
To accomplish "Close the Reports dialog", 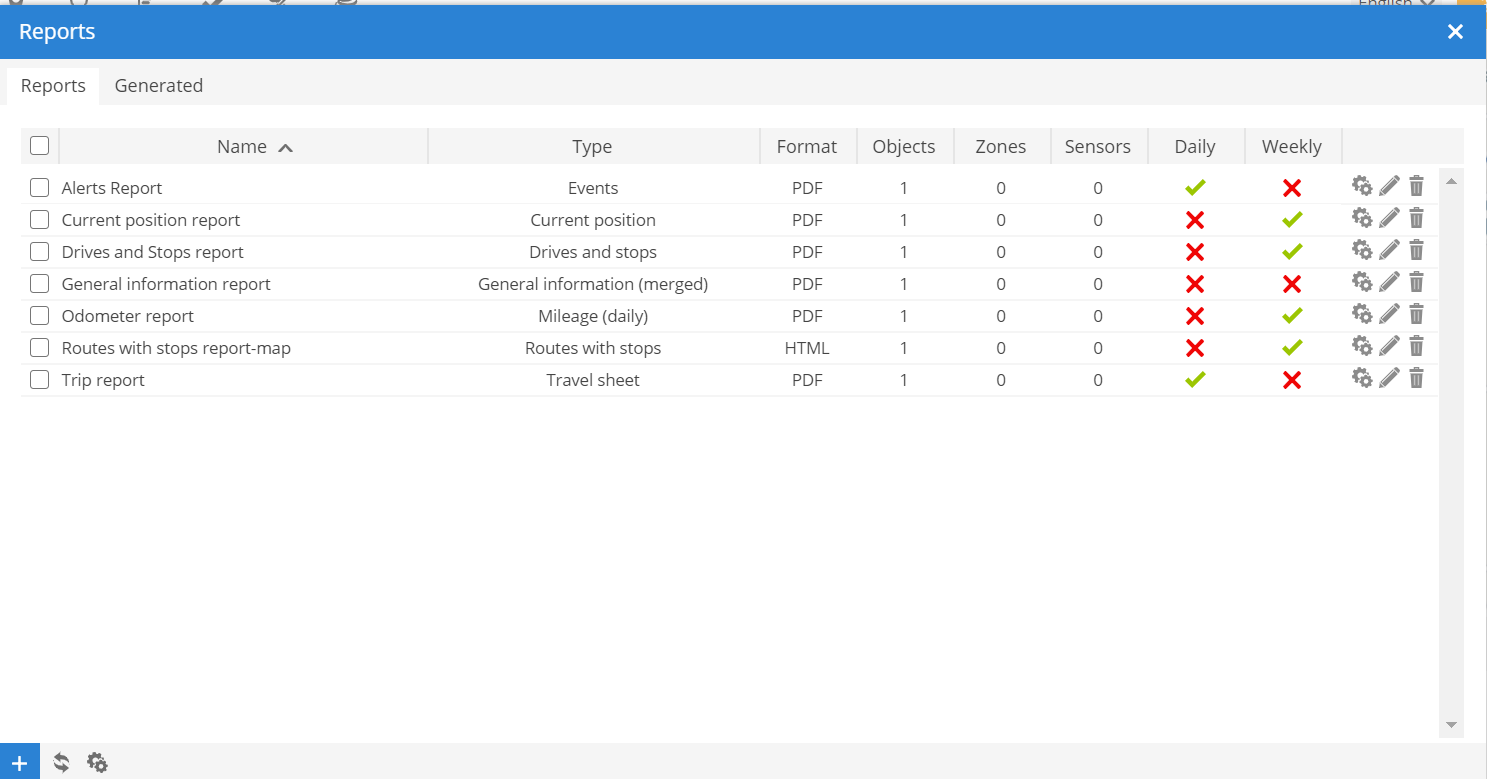I will click(1455, 32).
